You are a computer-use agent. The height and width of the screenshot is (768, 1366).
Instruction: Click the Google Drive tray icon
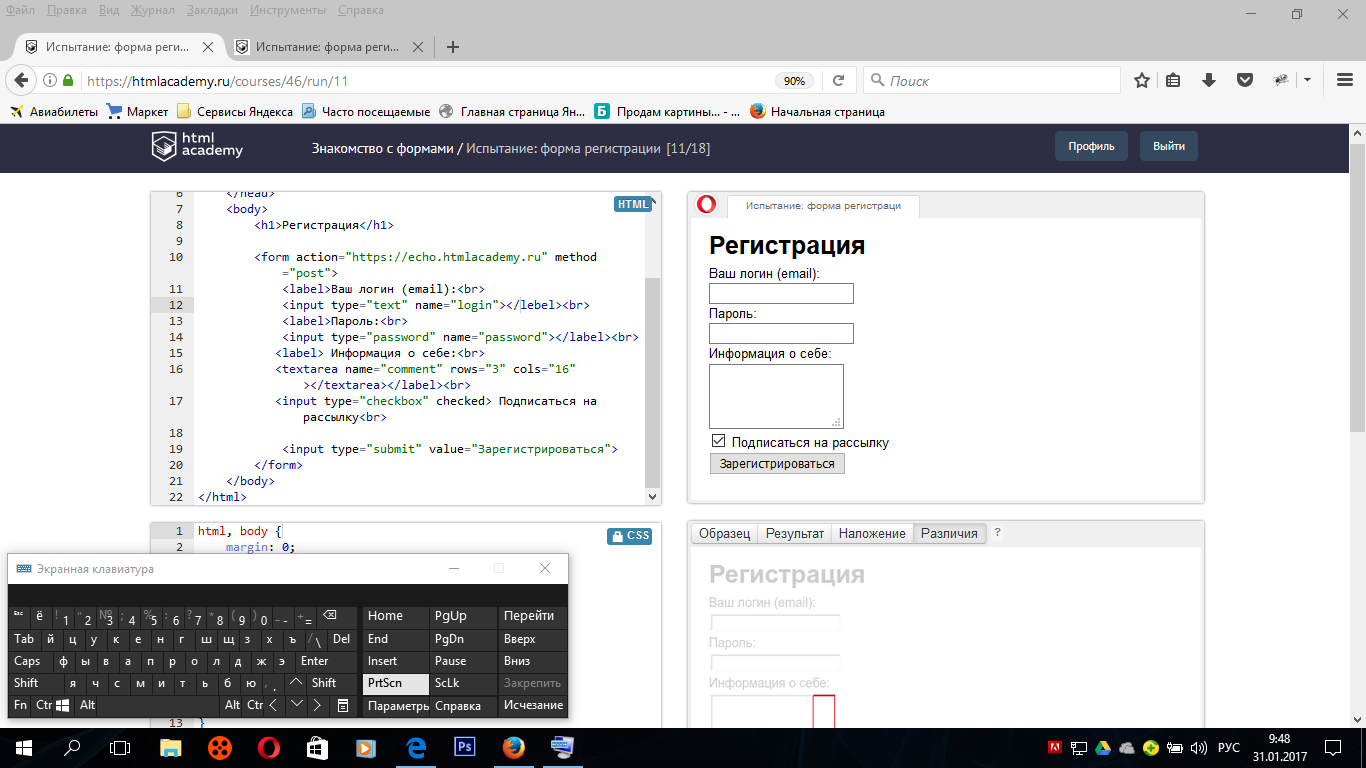1103,747
